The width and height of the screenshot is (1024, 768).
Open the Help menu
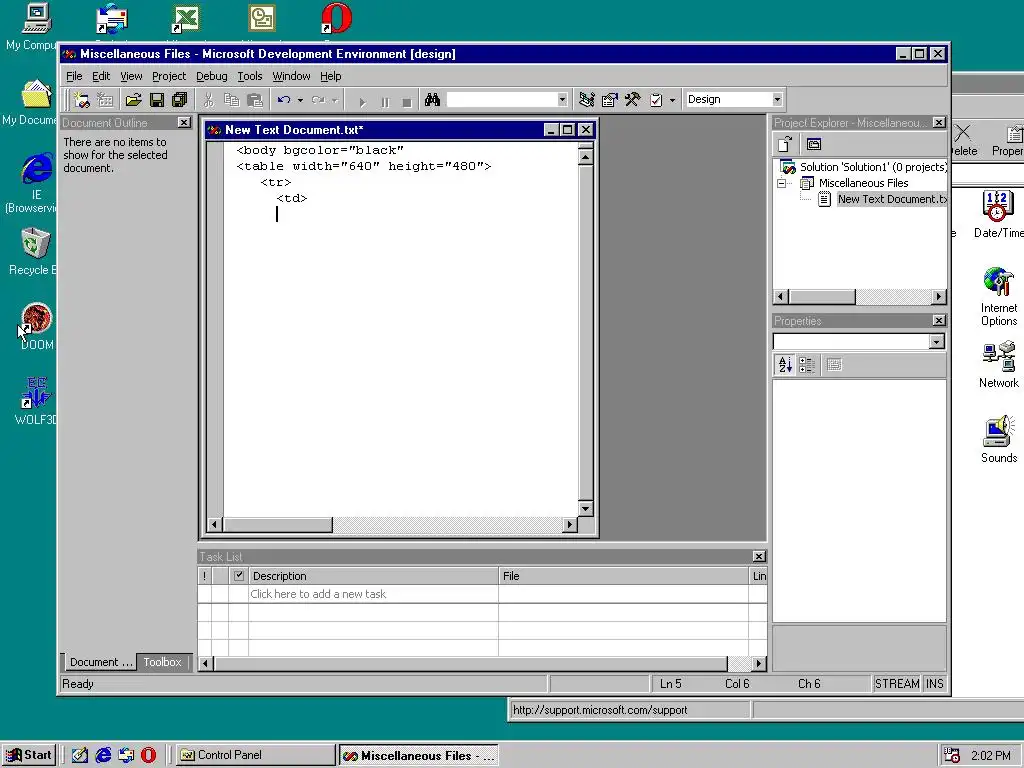pos(330,76)
